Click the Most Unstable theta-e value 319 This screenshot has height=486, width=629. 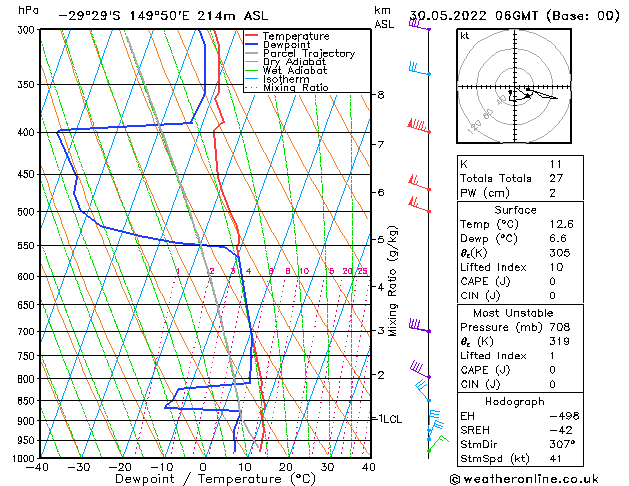pos(560,341)
